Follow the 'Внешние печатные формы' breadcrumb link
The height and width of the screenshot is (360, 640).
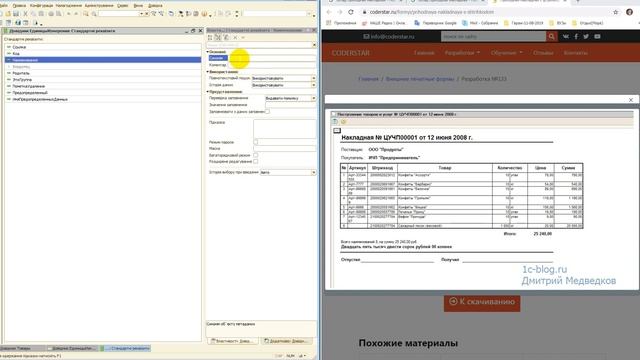click(420, 79)
